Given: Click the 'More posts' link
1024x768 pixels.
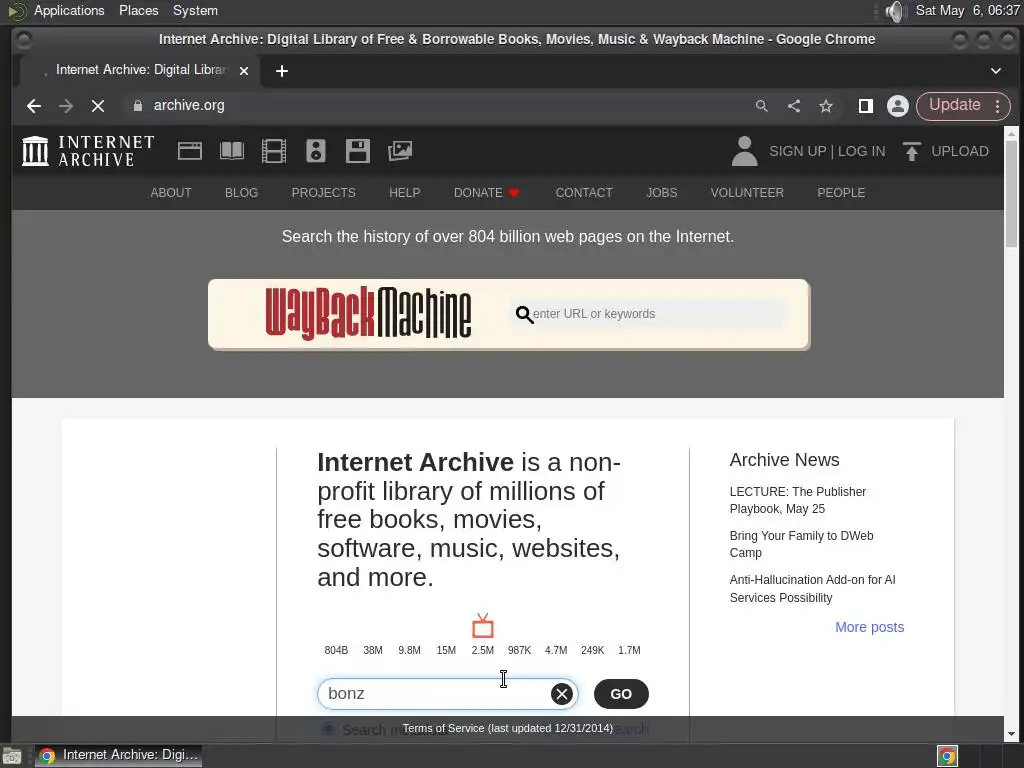Looking at the screenshot, I should (x=869, y=627).
